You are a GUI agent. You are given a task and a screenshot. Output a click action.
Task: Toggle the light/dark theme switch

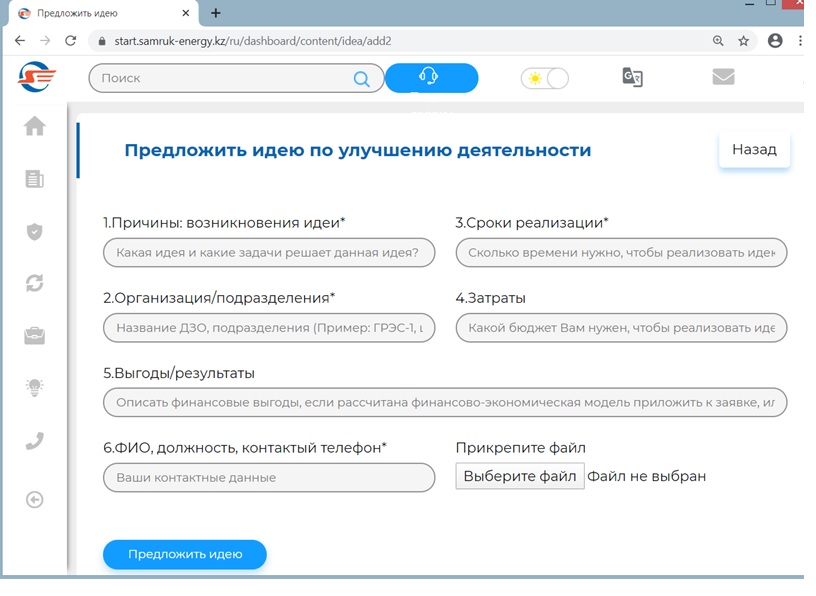(x=545, y=78)
